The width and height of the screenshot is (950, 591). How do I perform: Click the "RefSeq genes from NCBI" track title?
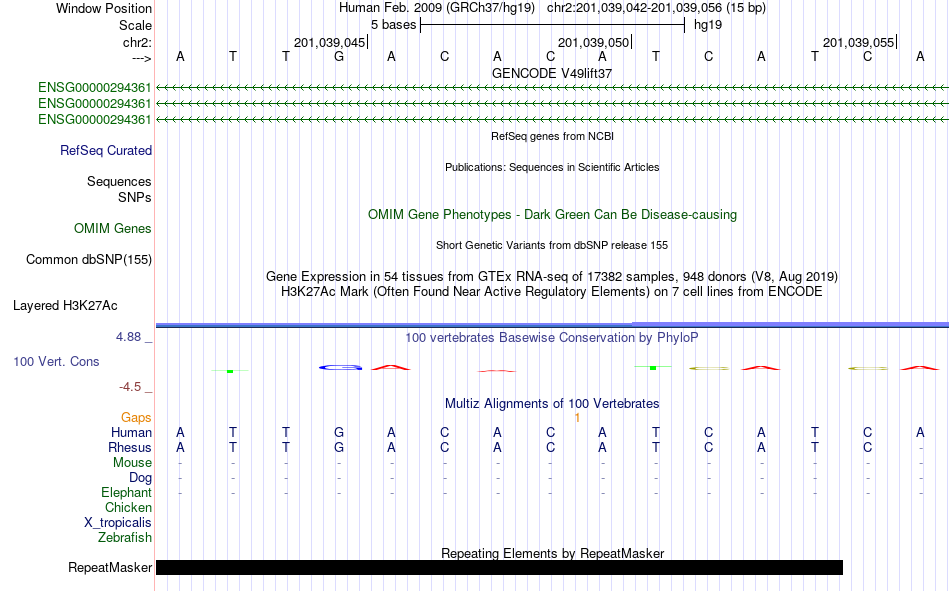coord(553,136)
